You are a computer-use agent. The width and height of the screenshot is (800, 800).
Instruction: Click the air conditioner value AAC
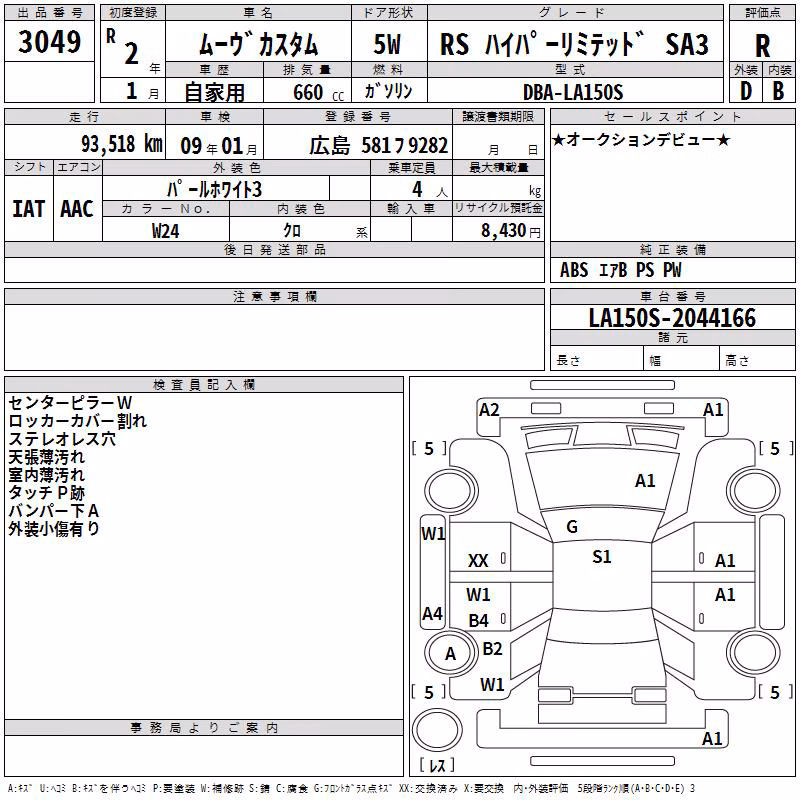77,209
